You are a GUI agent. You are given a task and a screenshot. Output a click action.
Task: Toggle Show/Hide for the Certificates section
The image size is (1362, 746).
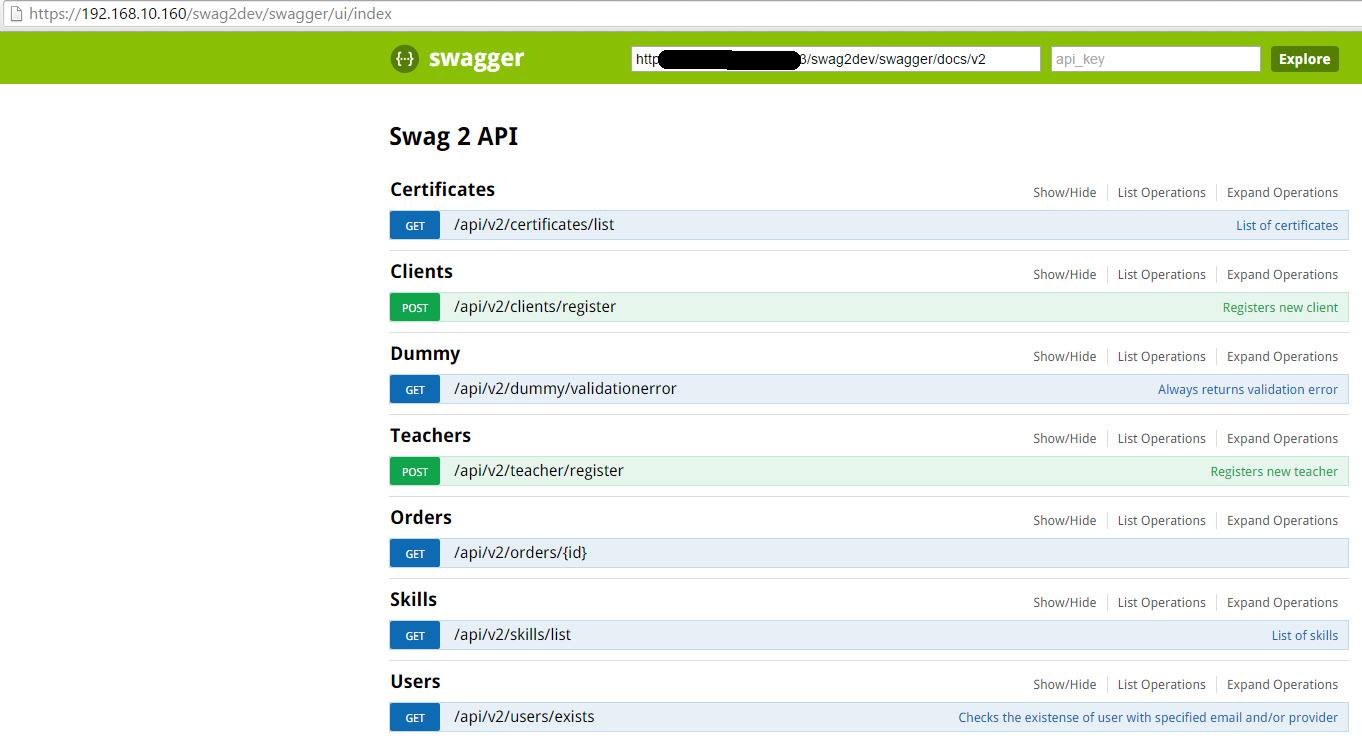(x=1064, y=192)
